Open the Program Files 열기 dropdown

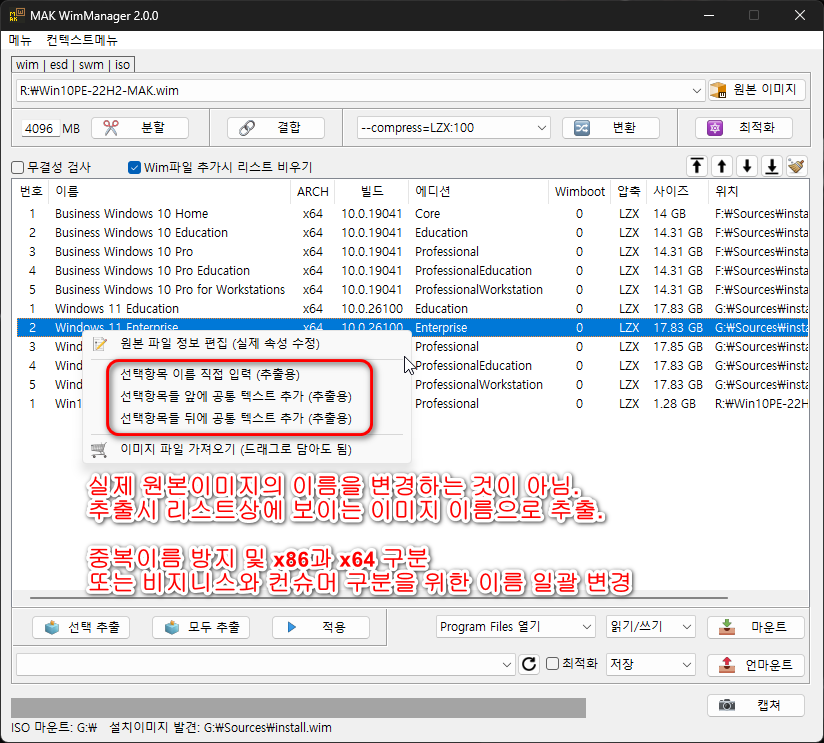click(x=587, y=627)
